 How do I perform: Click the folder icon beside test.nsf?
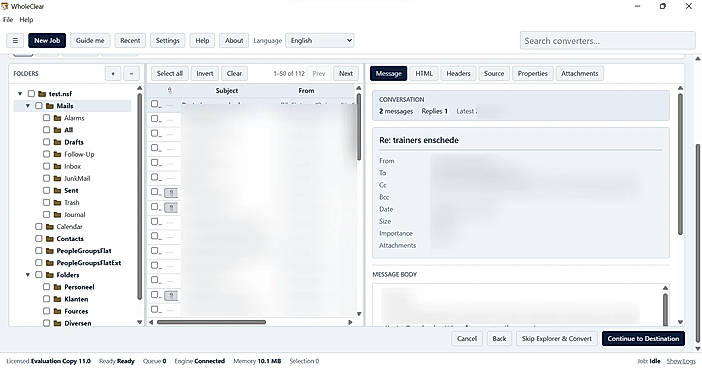point(42,94)
